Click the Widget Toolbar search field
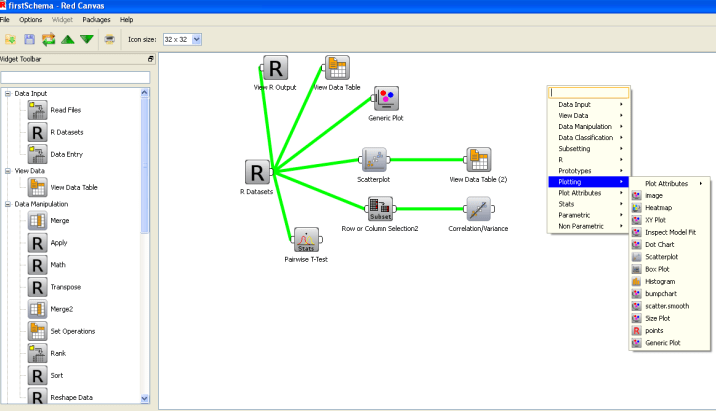The height and width of the screenshot is (411, 716). pos(75,77)
